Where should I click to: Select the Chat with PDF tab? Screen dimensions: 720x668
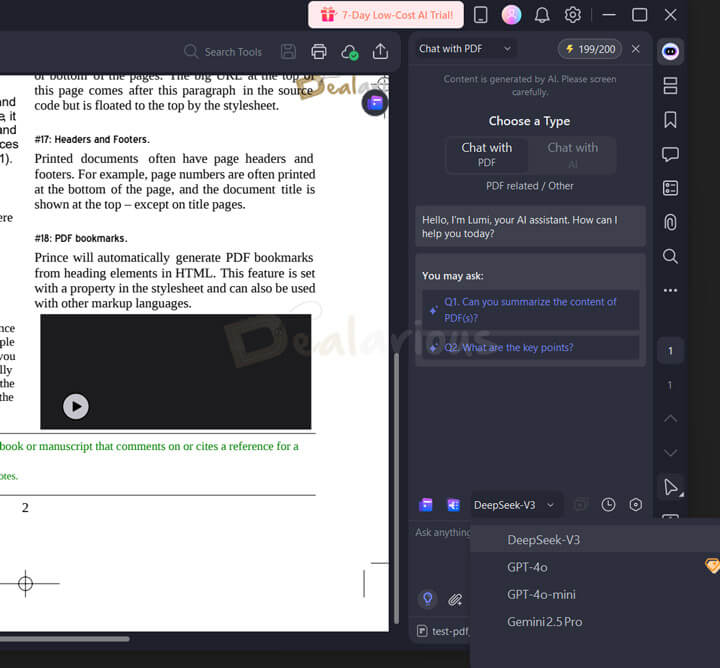tap(487, 155)
